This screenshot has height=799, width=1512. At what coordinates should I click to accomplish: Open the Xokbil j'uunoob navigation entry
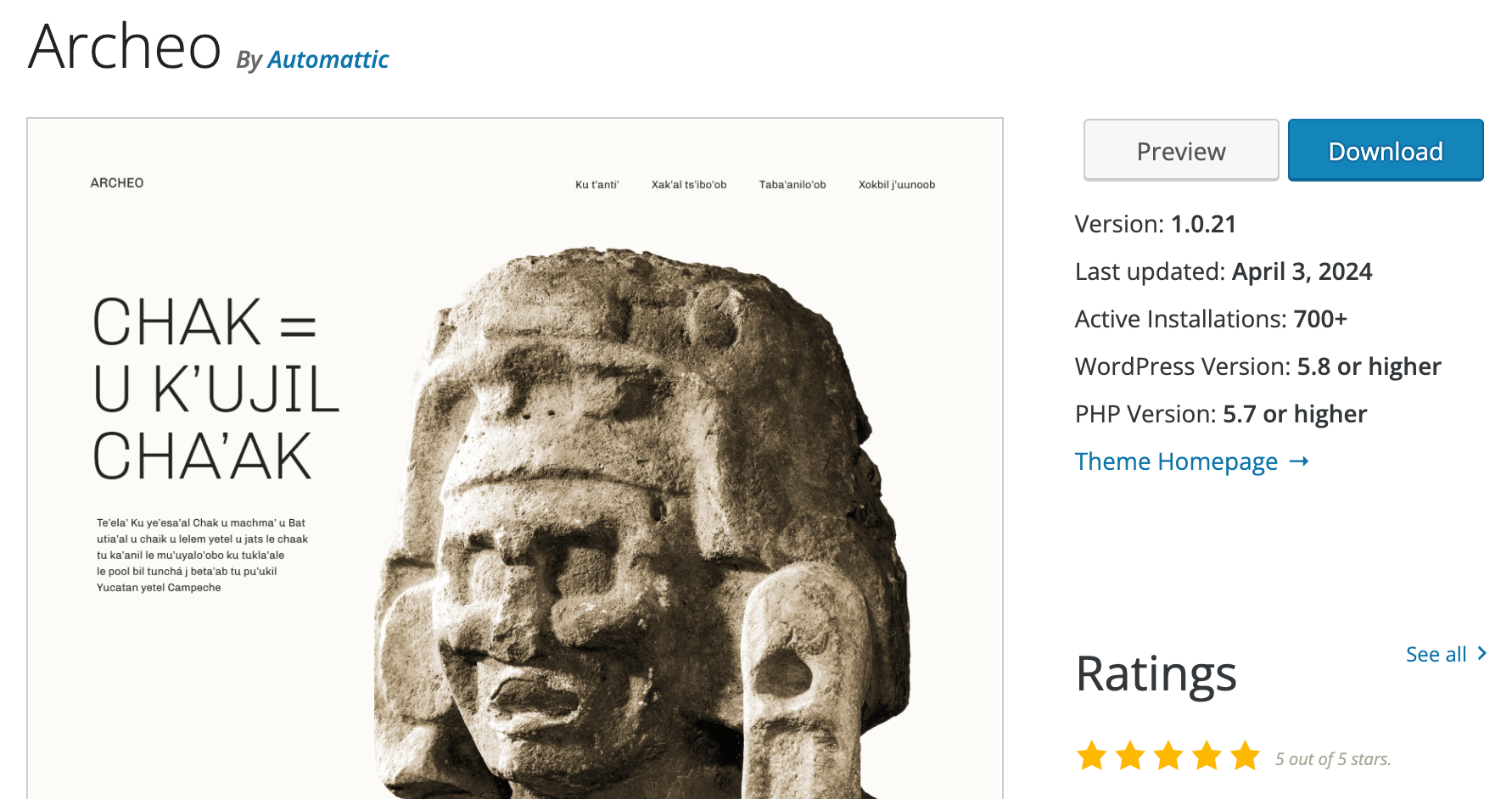[x=896, y=184]
